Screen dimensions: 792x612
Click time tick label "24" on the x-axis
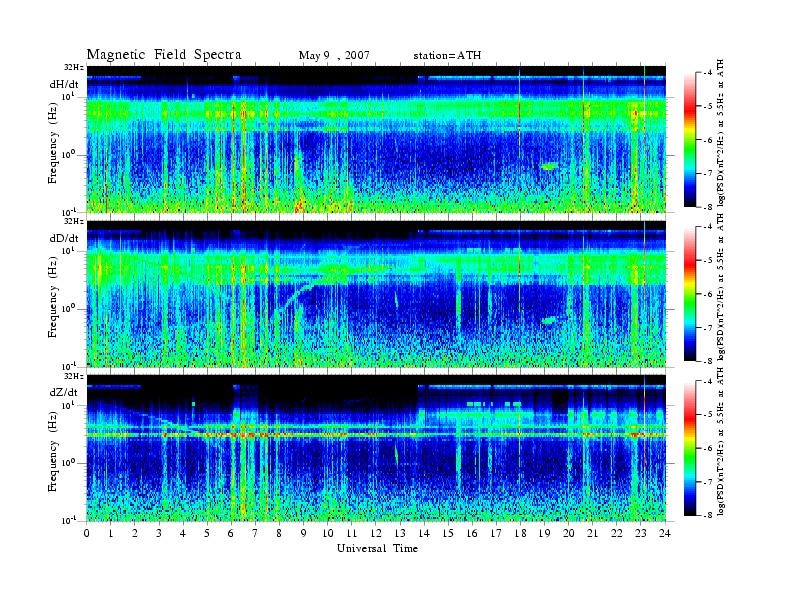tap(665, 533)
